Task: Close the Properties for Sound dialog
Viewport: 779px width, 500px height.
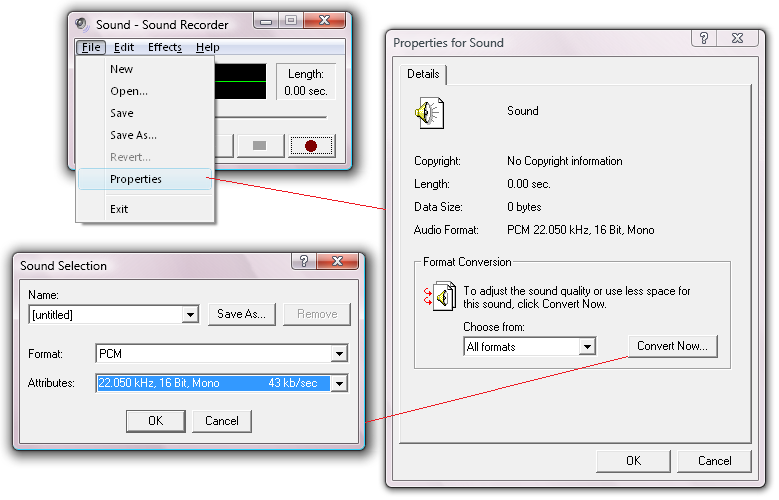Action: [x=740, y=38]
